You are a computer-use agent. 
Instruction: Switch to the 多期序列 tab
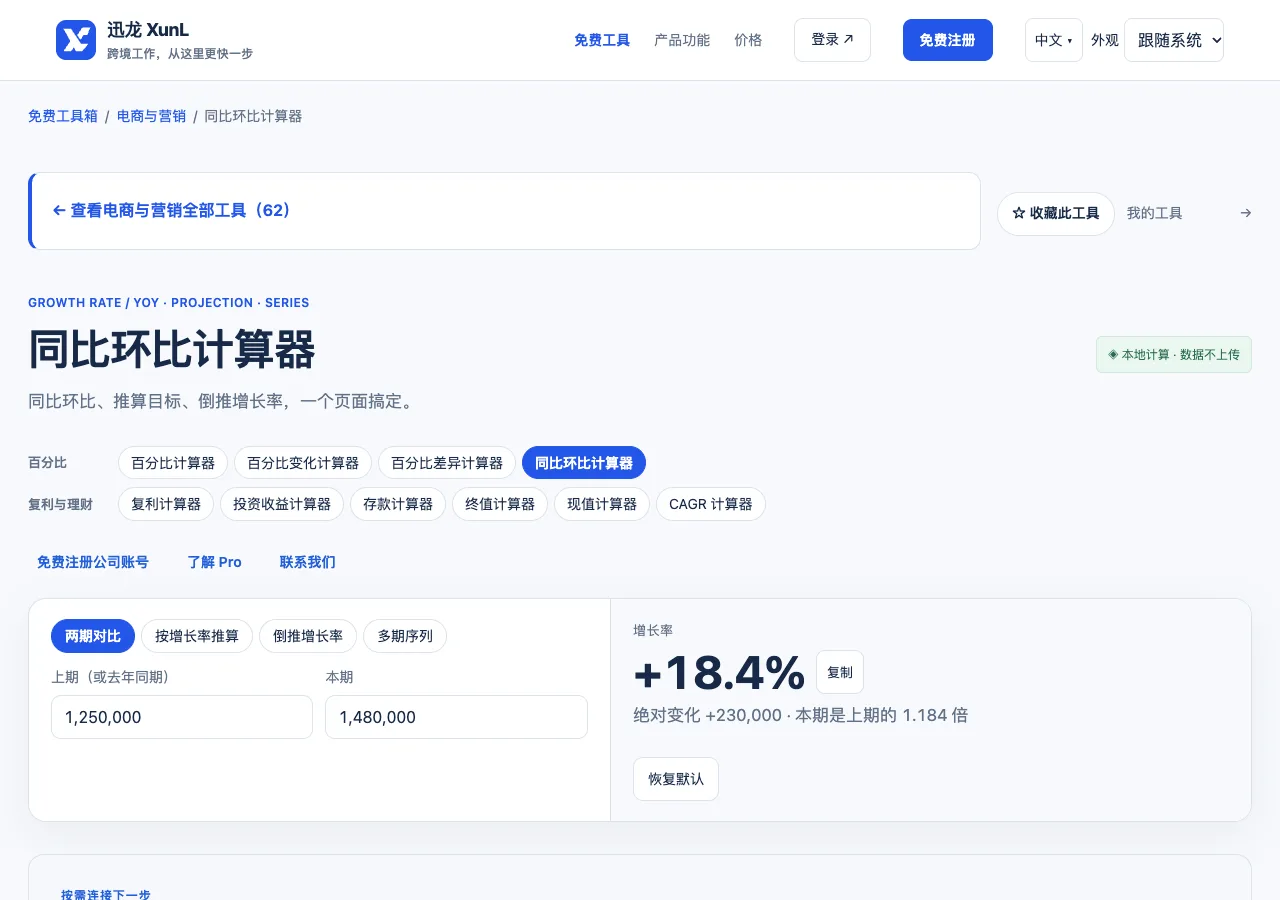tap(405, 636)
